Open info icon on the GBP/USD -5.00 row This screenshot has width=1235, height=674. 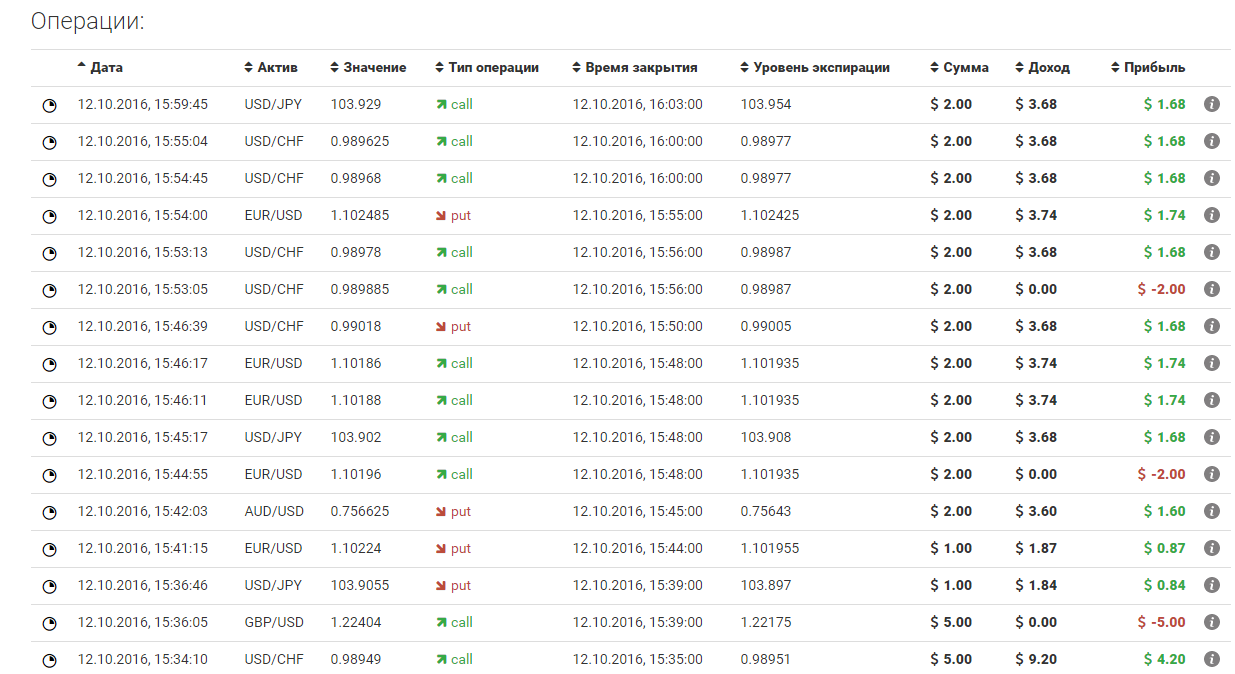pyautogui.click(x=1211, y=622)
